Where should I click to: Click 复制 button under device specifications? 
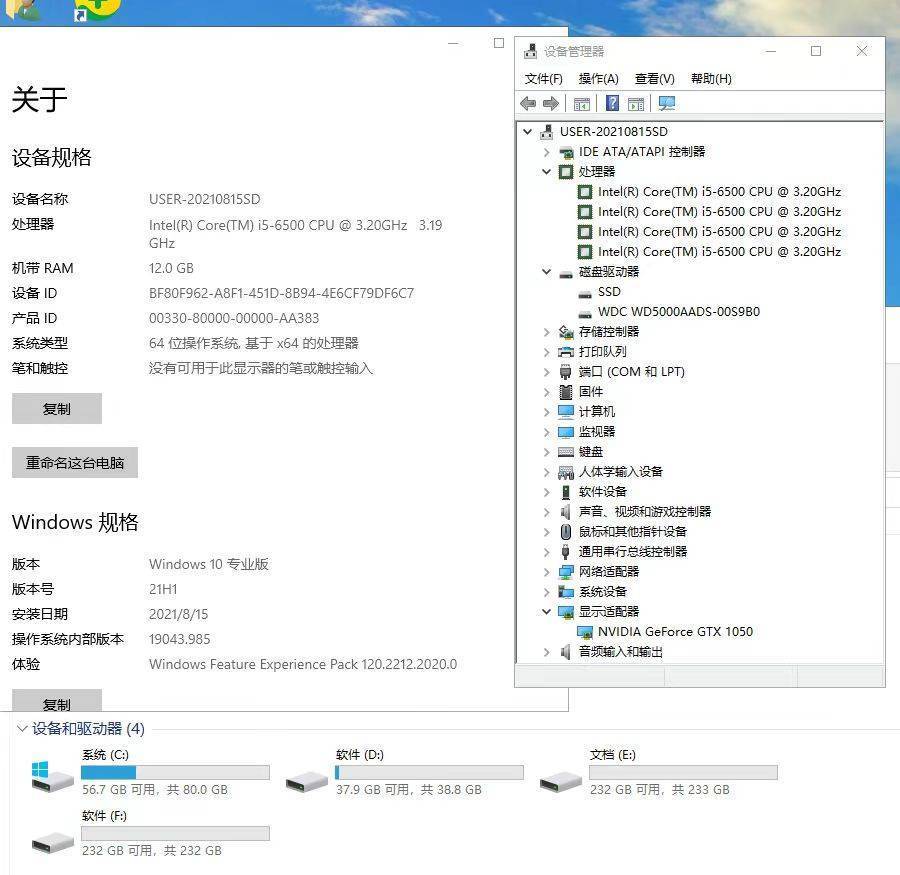[x=57, y=409]
